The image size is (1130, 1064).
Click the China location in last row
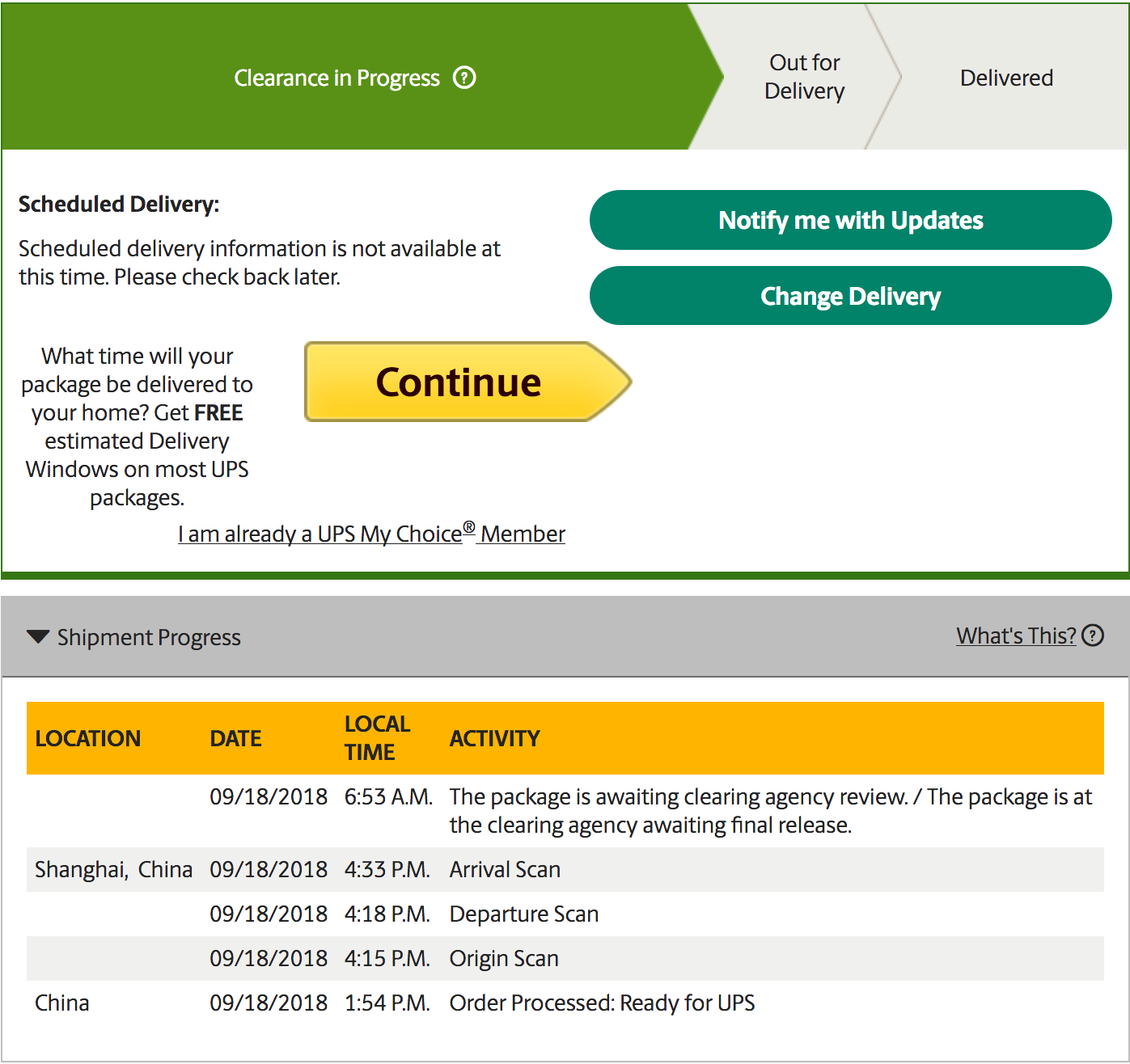tap(62, 1003)
